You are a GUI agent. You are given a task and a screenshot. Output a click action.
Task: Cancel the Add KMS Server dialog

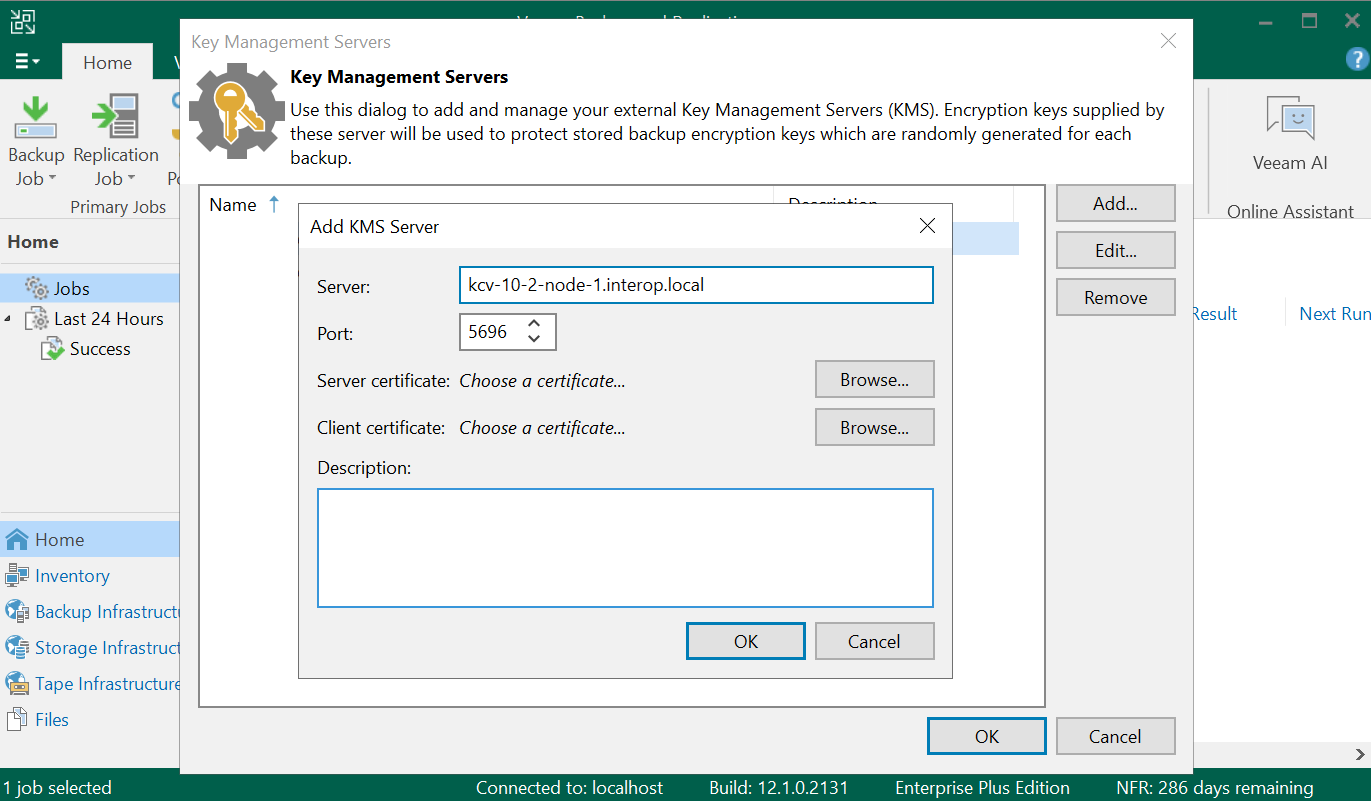pyautogui.click(x=874, y=642)
